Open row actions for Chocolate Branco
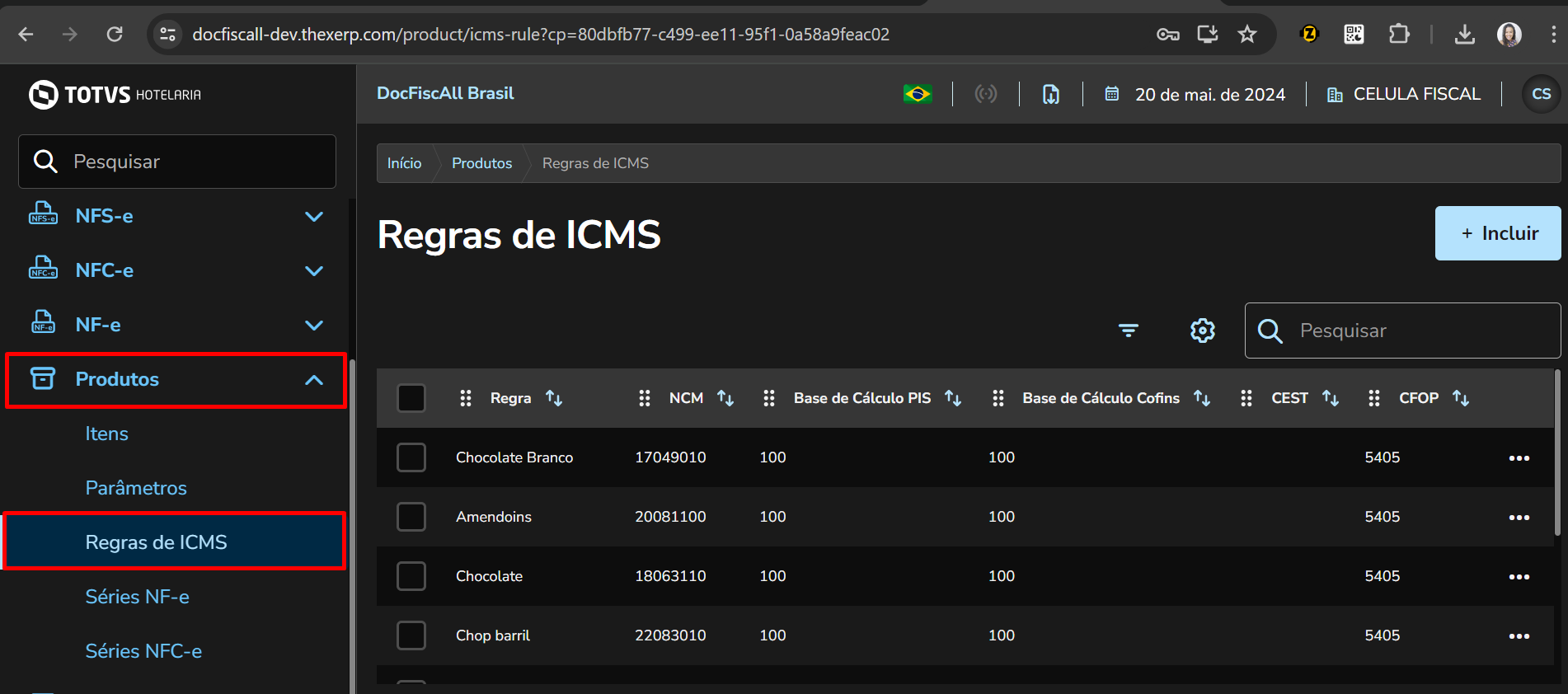This screenshot has height=694, width=1568. 1519,457
